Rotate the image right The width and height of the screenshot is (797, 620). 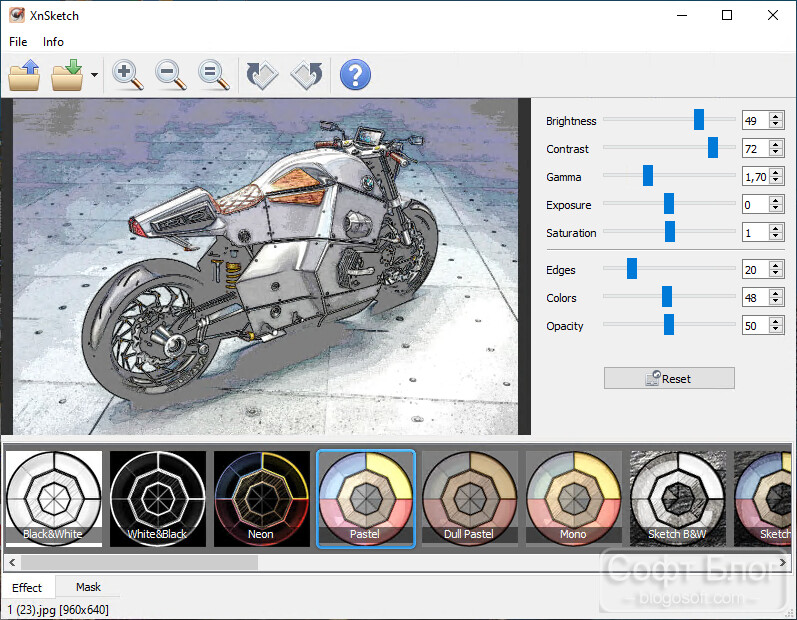click(306, 75)
